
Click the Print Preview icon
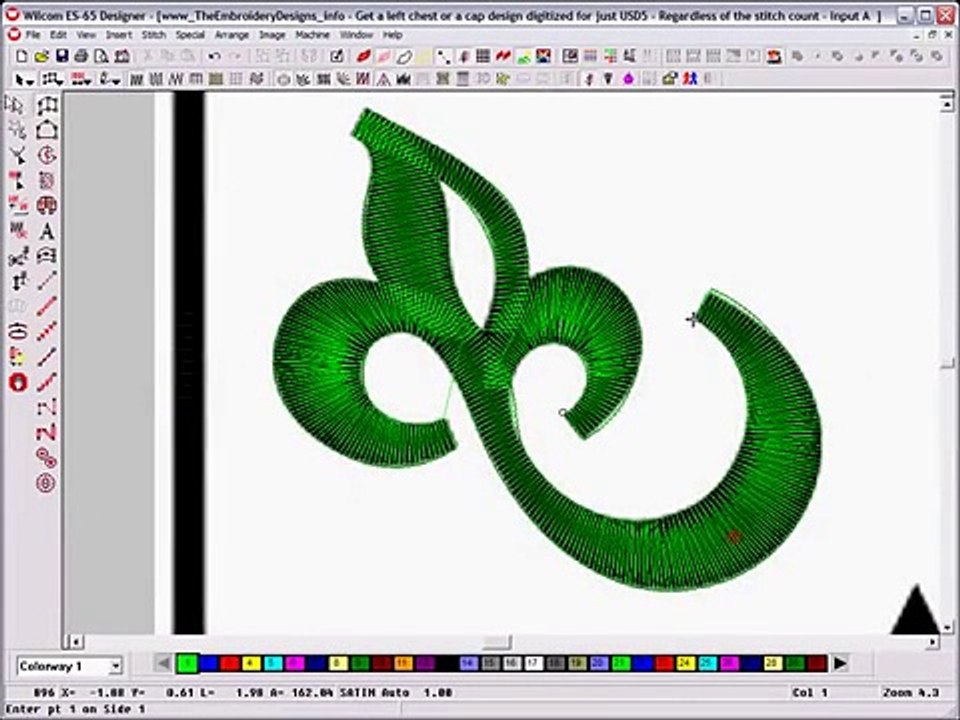(x=102, y=57)
